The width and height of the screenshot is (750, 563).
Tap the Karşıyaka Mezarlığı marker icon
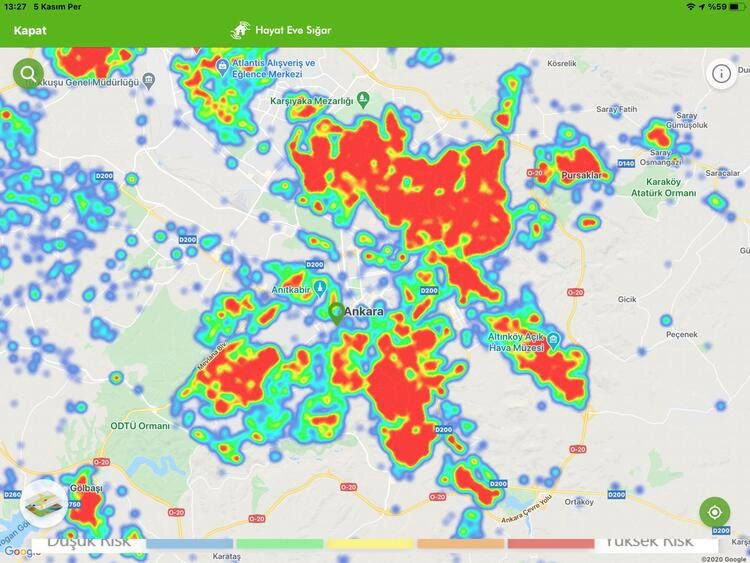(x=364, y=100)
